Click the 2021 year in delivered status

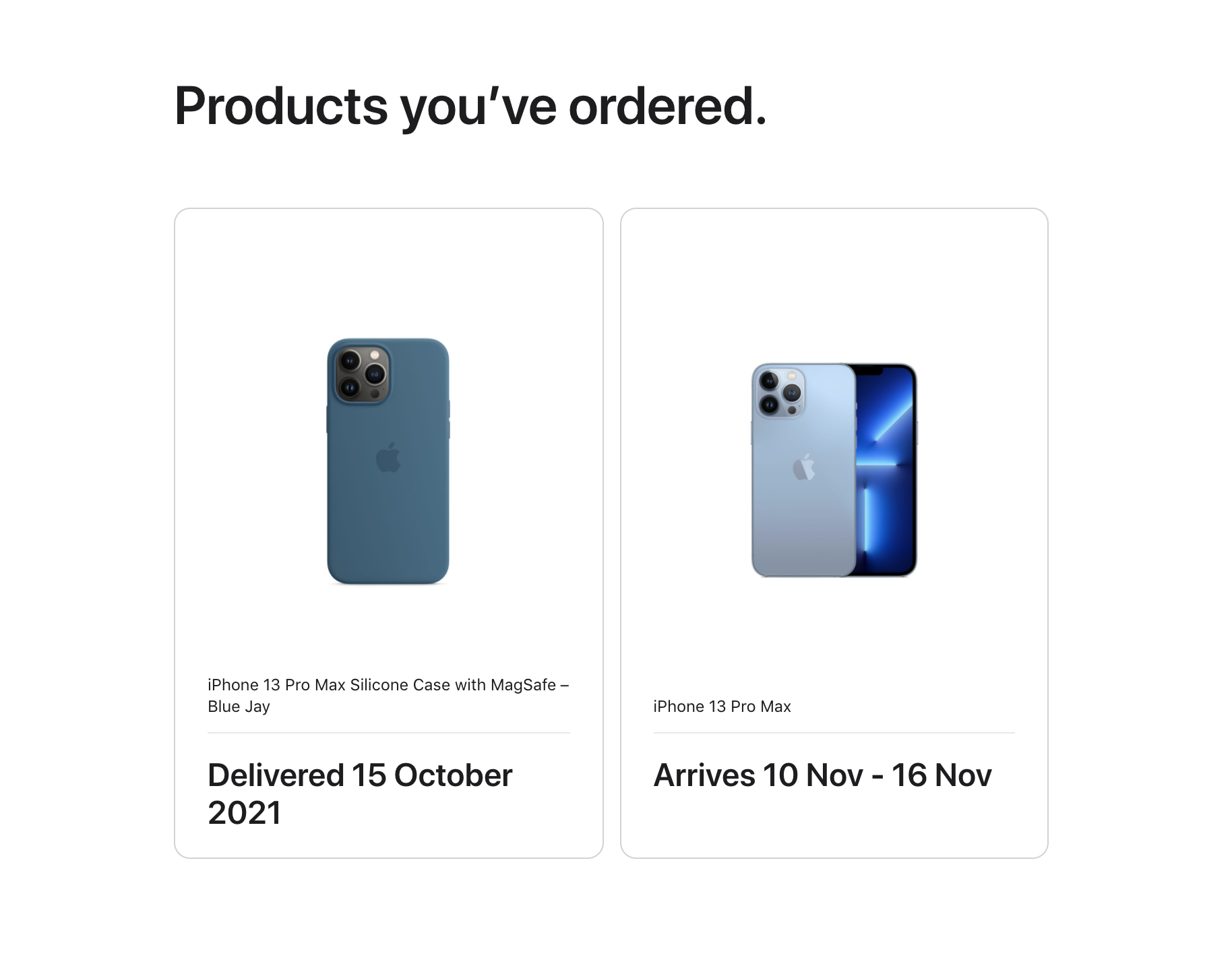244,812
